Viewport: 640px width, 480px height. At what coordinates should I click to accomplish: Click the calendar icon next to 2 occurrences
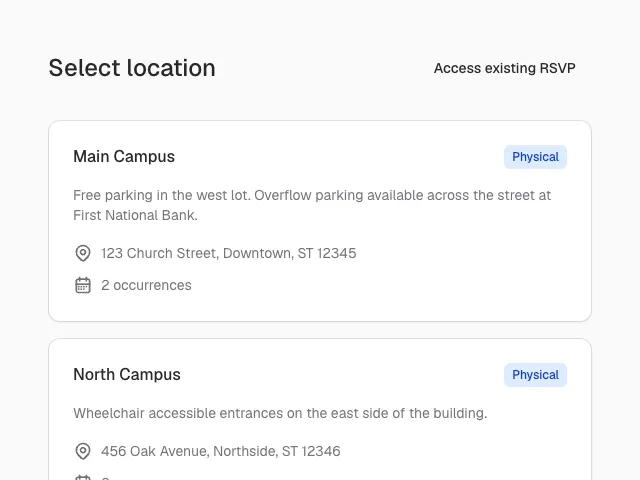click(83, 285)
